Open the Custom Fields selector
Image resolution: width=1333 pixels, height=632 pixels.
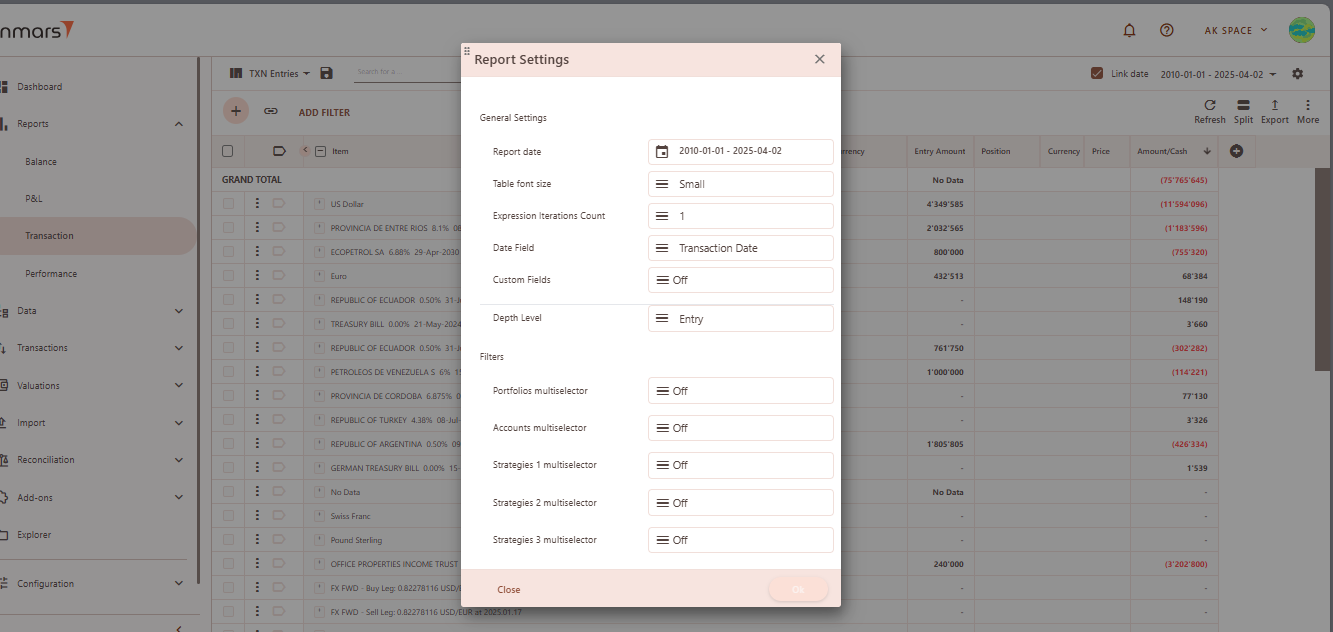coord(741,280)
